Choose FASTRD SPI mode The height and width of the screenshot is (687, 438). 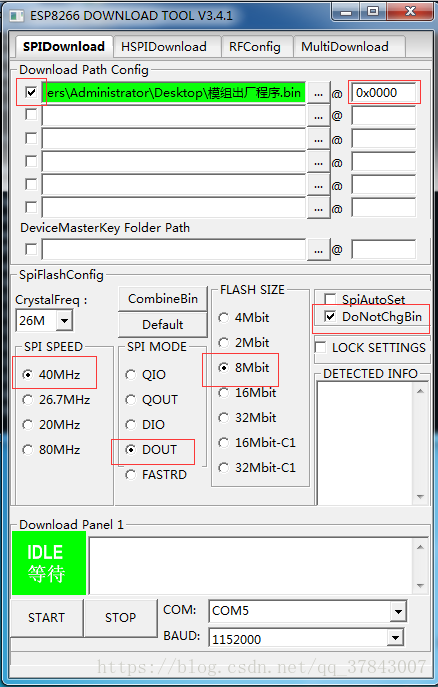(156, 475)
